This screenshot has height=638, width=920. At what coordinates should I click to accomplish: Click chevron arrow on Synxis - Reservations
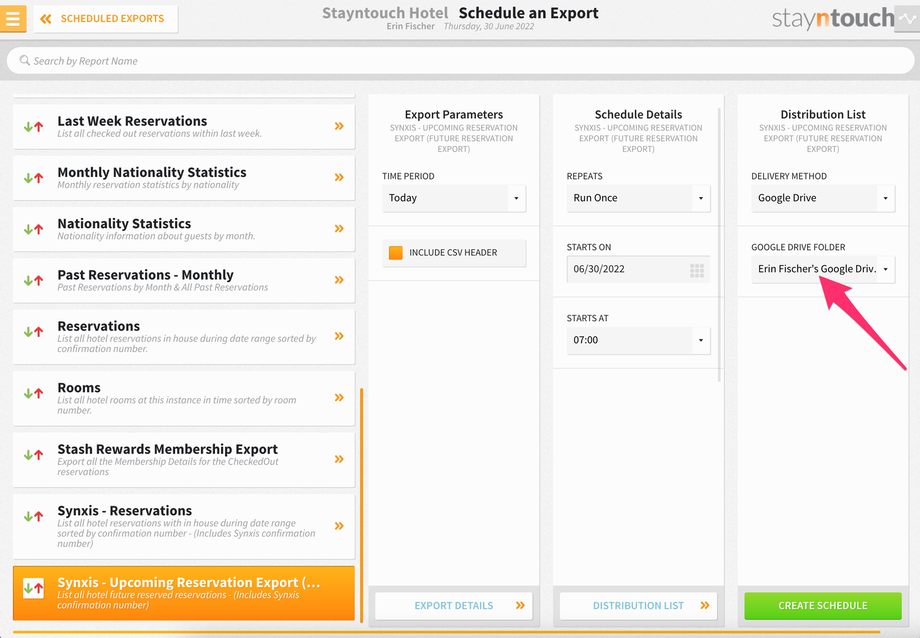(339, 526)
